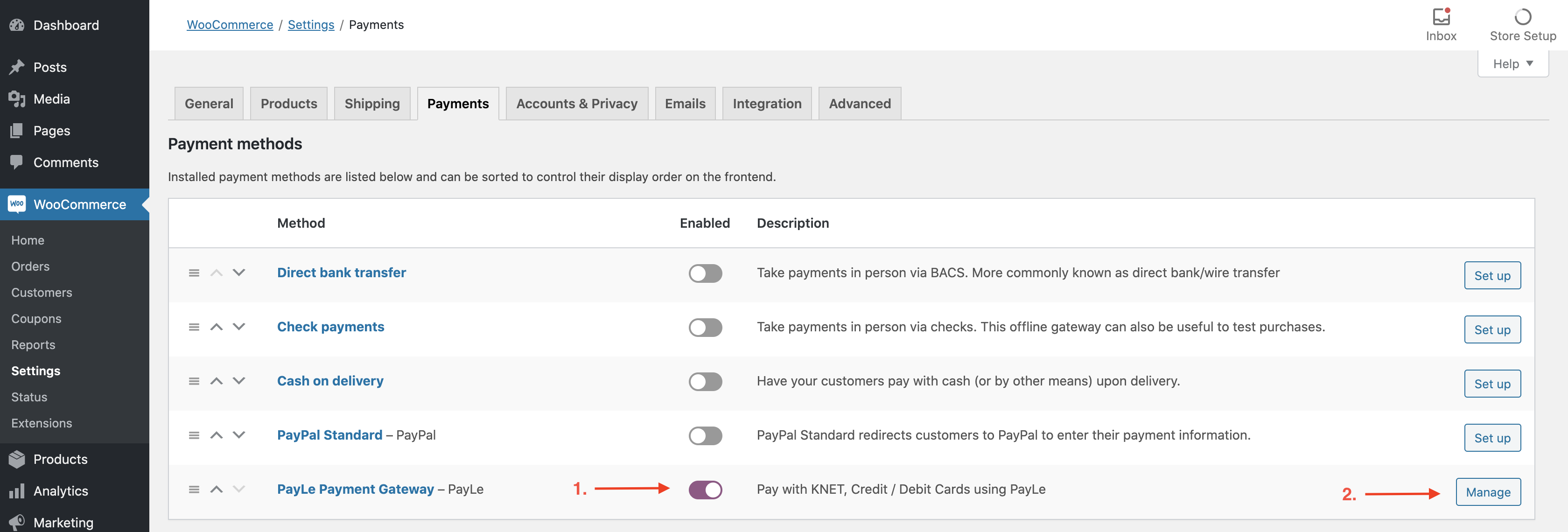The height and width of the screenshot is (532, 1568).
Task: Open the WooCommerce breadcrumb link
Action: tap(230, 24)
